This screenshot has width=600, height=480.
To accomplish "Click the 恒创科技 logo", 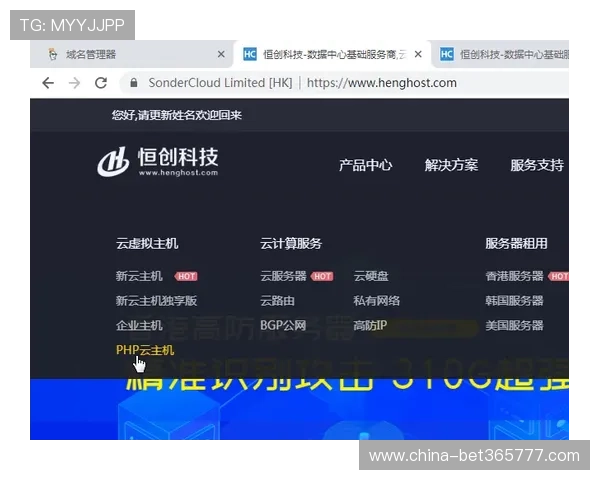I will pyautogui.click(x=158, y=162).
